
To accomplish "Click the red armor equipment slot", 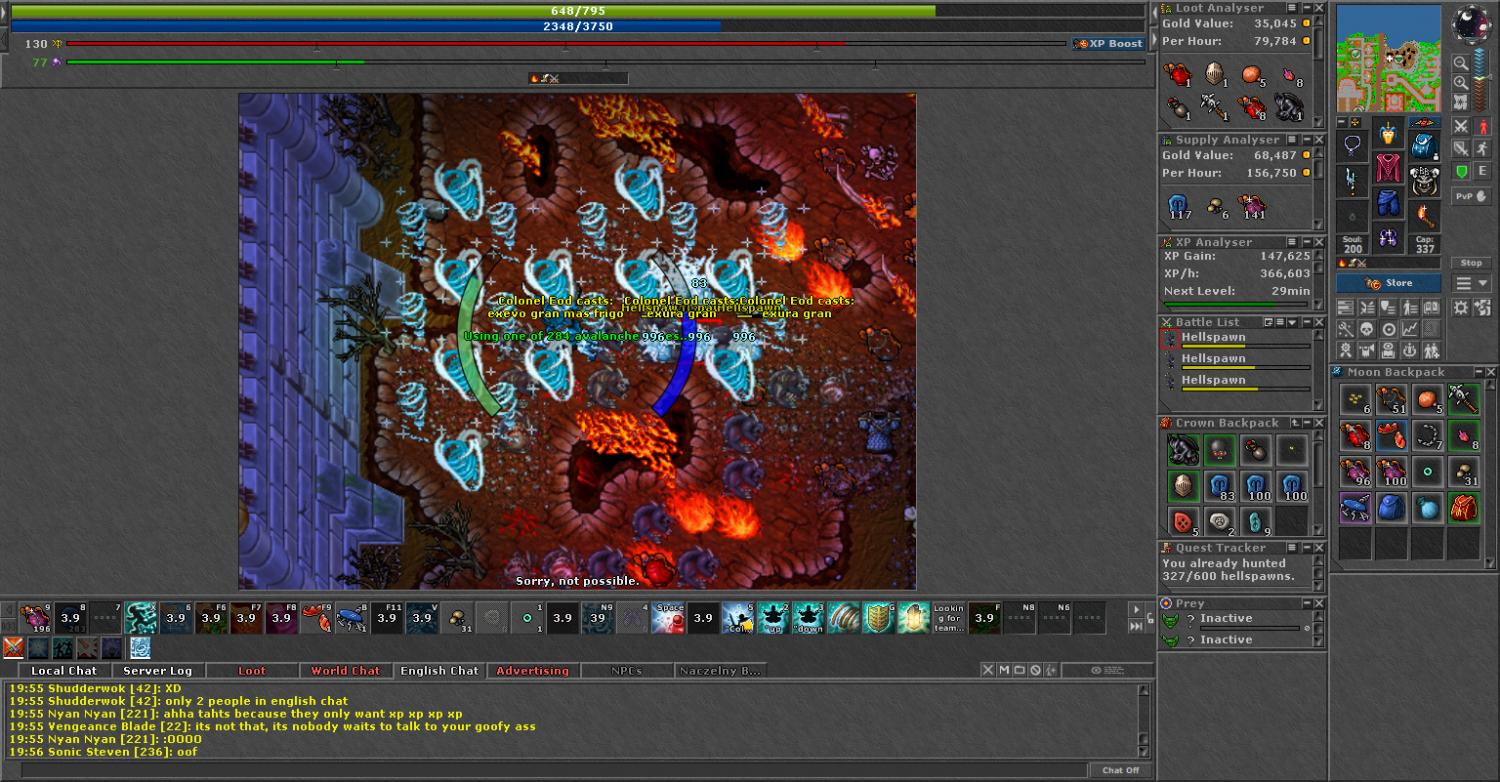I will coord(1388,168).
